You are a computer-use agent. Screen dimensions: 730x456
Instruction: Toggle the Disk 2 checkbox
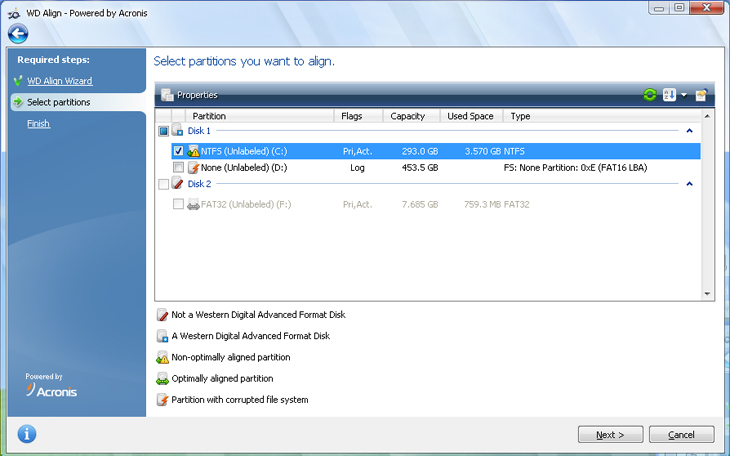coord(163,184)
